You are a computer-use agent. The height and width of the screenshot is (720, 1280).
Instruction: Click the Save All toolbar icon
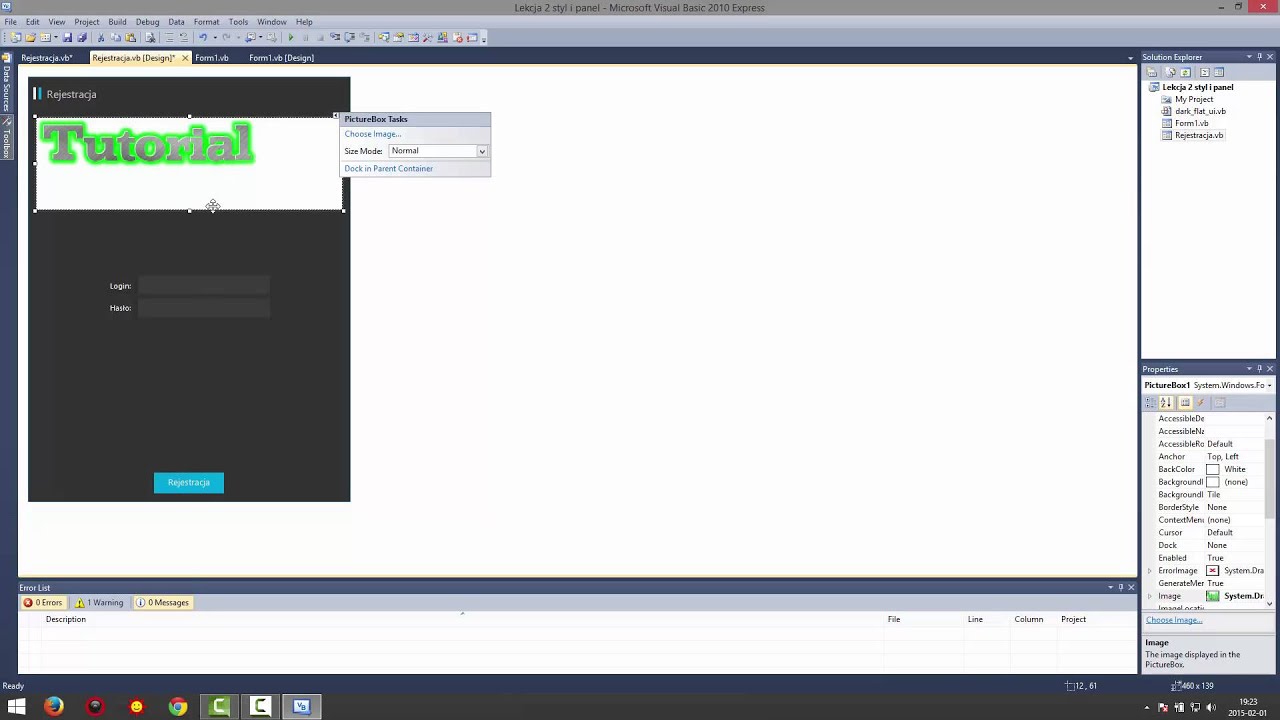point(82,38)
